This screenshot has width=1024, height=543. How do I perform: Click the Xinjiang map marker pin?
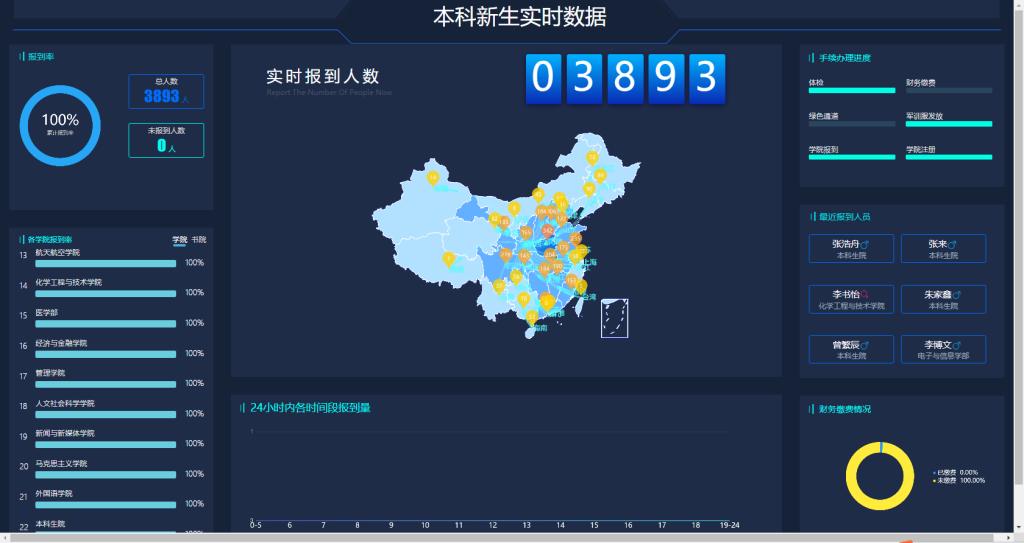pos(432,178)
